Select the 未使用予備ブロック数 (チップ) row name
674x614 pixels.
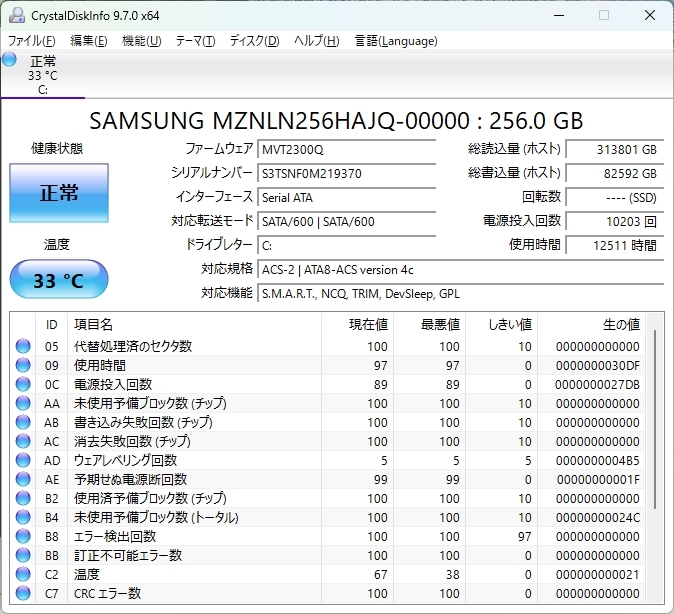150,403
